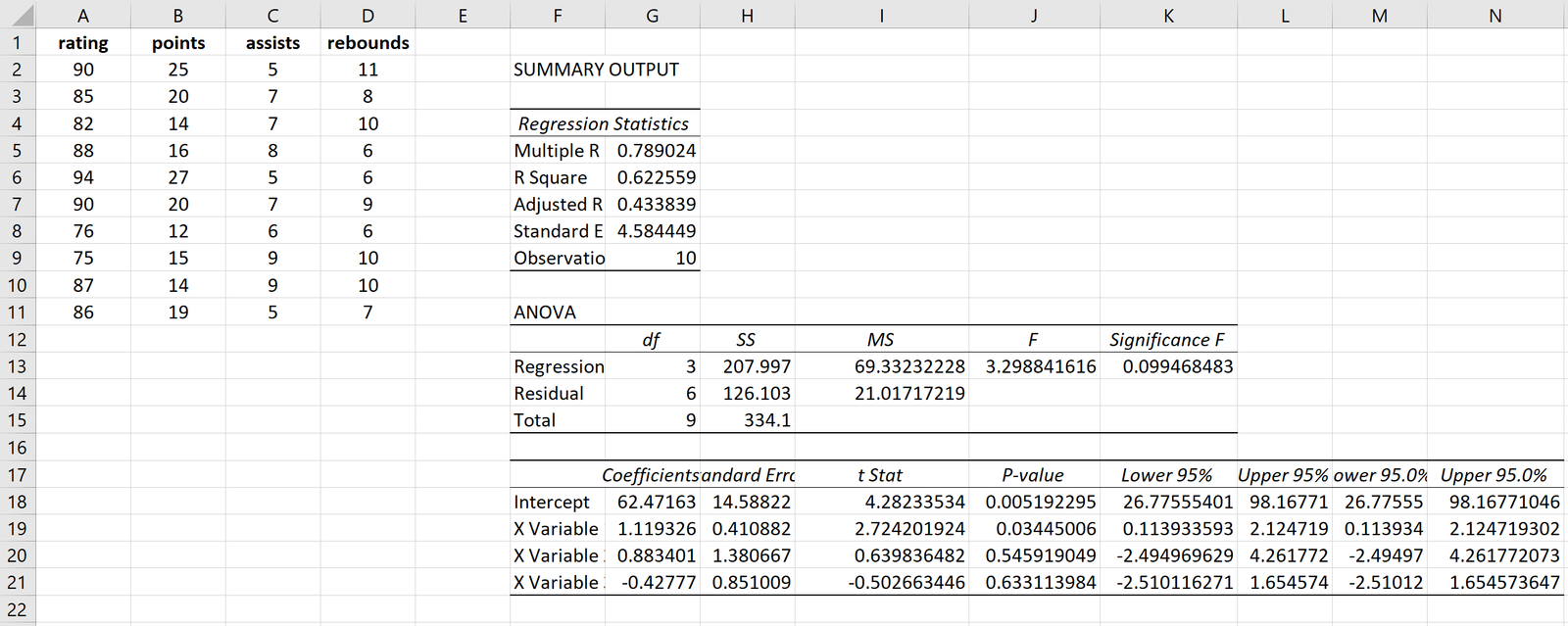
Task: Click points value 19
Action: [x=178, y=313]
